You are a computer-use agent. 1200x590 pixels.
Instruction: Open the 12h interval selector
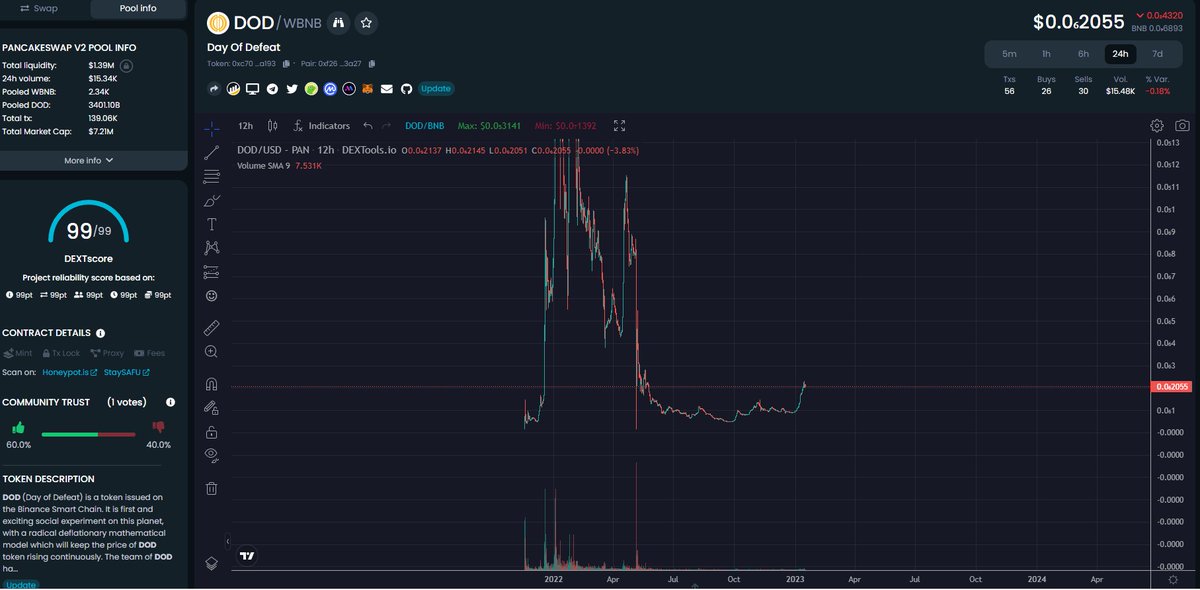[245, 126]
